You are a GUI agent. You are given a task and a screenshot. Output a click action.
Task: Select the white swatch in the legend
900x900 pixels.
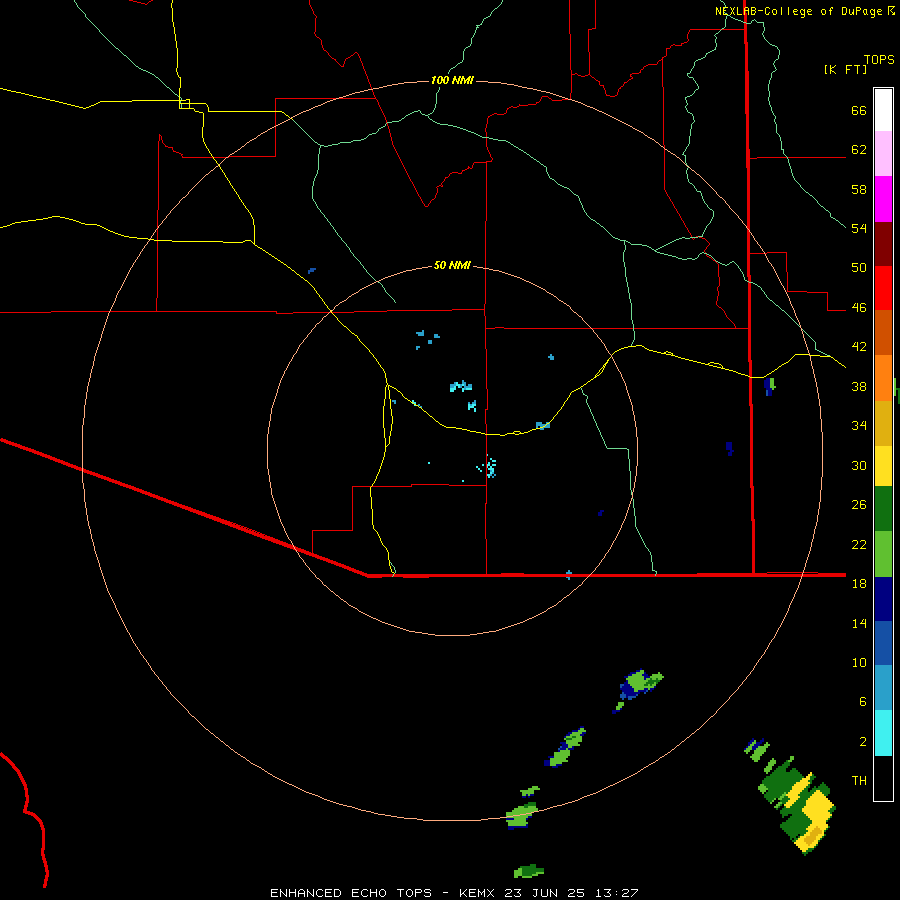tap(883, 110)
